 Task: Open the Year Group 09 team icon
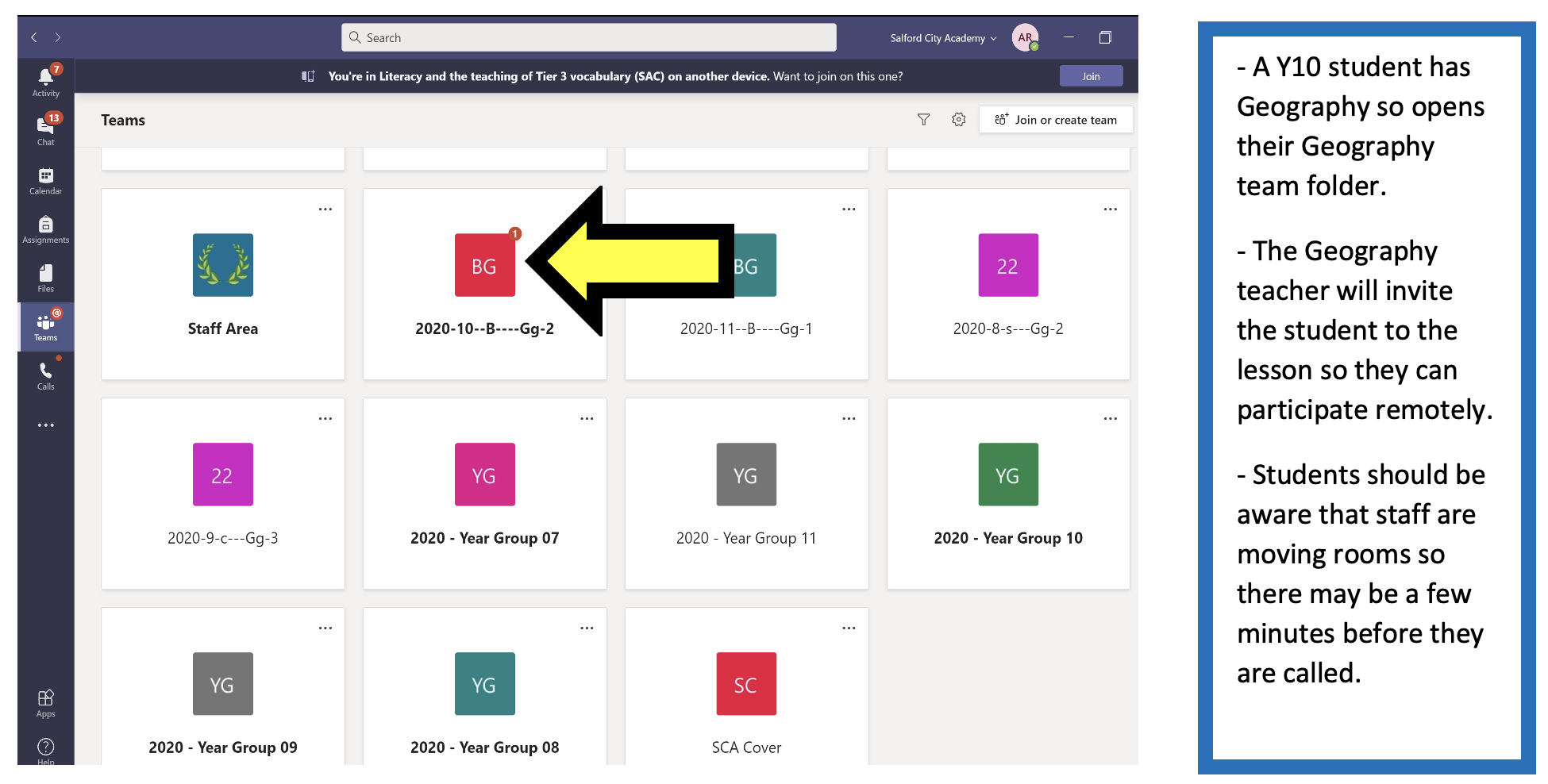223,684
